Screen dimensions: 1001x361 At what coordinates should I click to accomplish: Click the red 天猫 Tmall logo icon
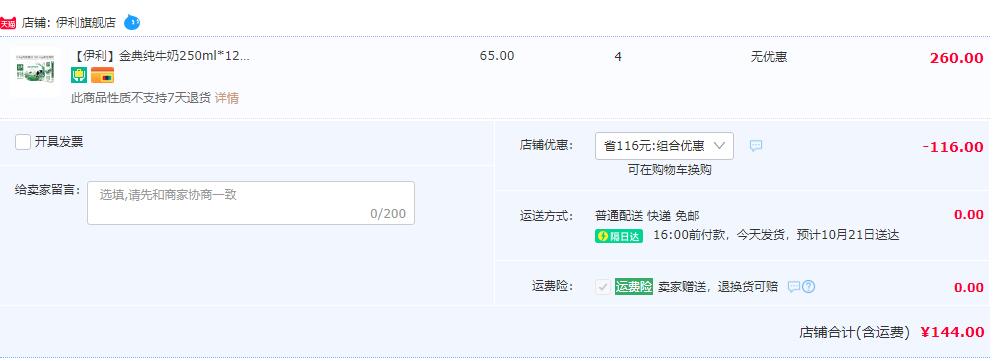coord(8,24)
